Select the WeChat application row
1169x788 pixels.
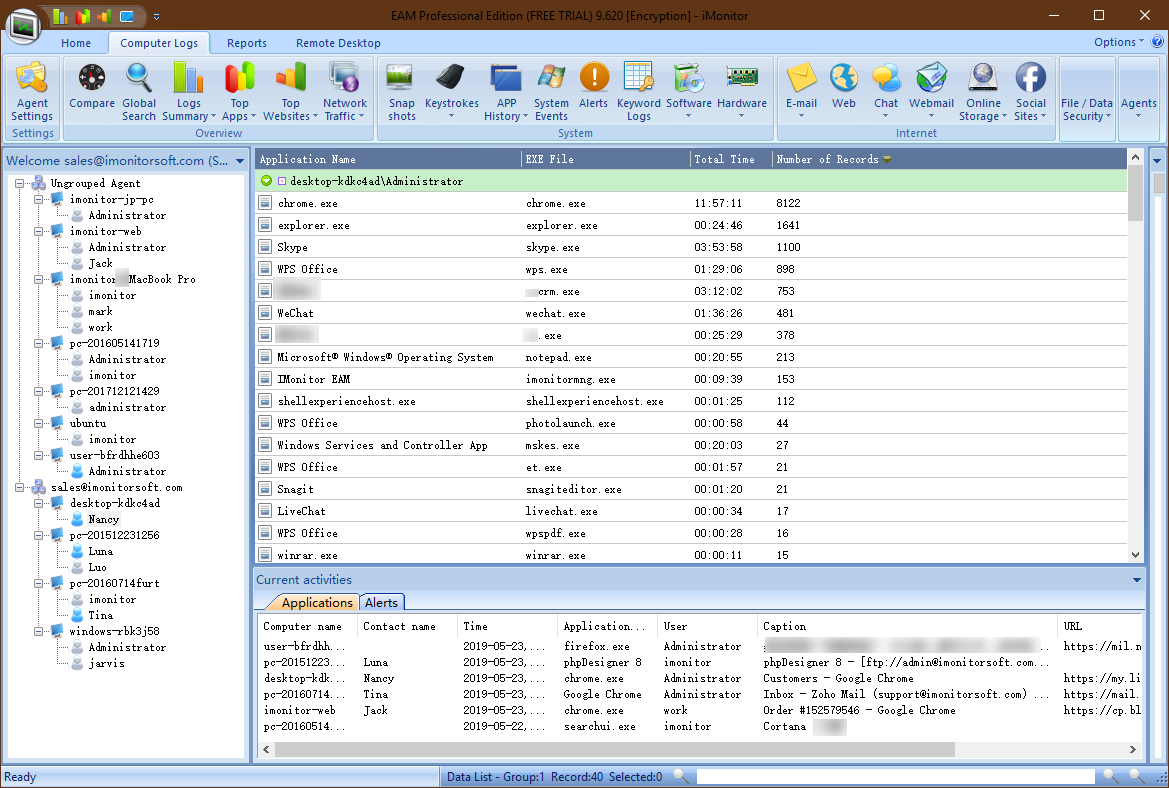click(x=691, y=313)
